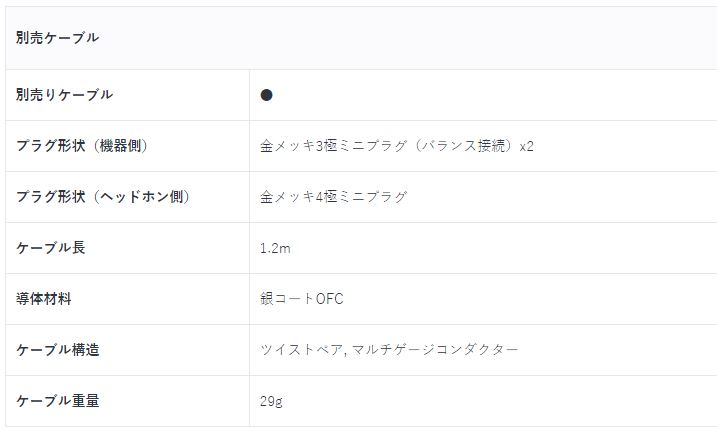Screen dimensions: 717x432
Task: Select the 銀コートOFC value text
Action: point(302,299)
